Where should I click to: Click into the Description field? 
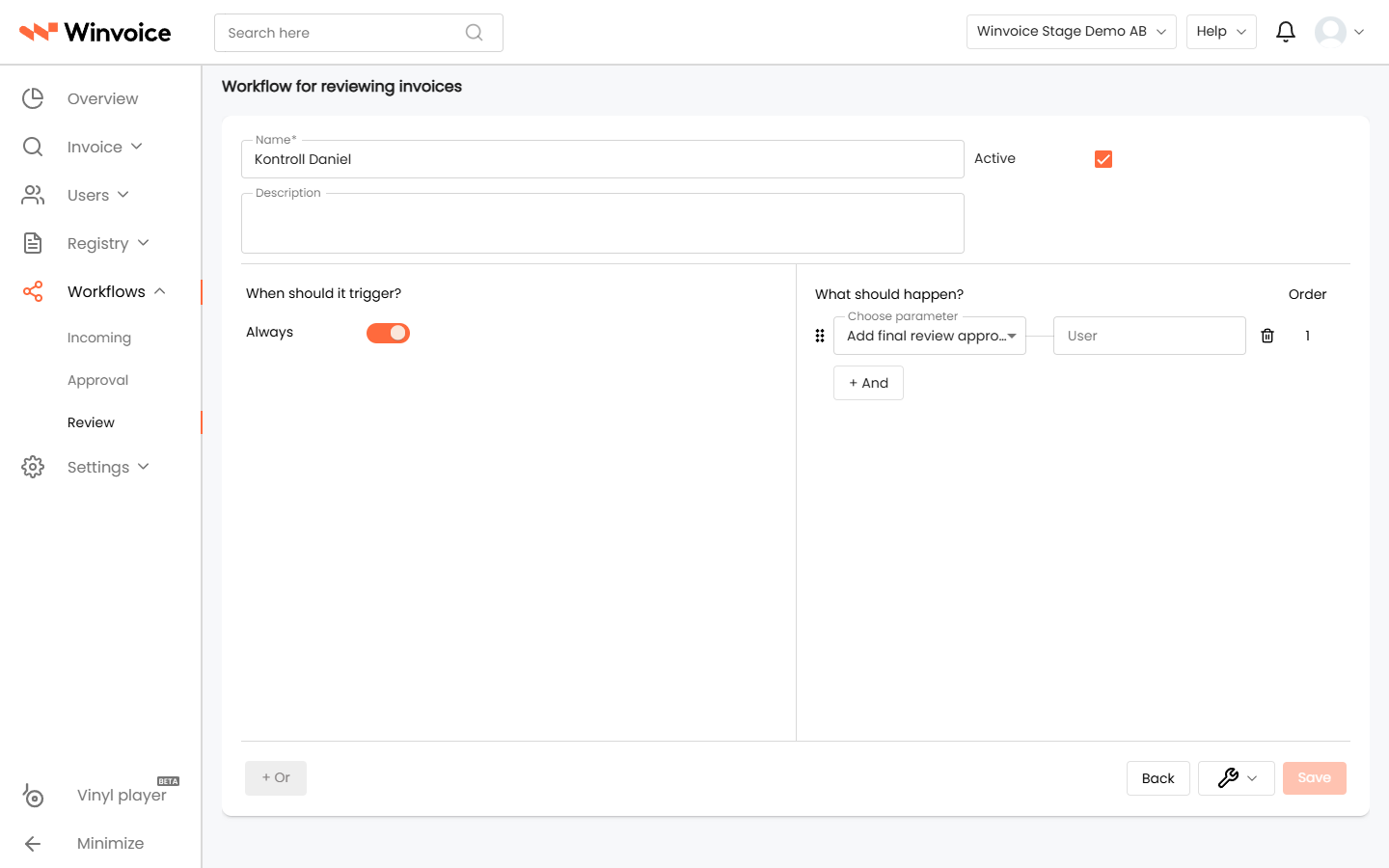click(603, 223)
